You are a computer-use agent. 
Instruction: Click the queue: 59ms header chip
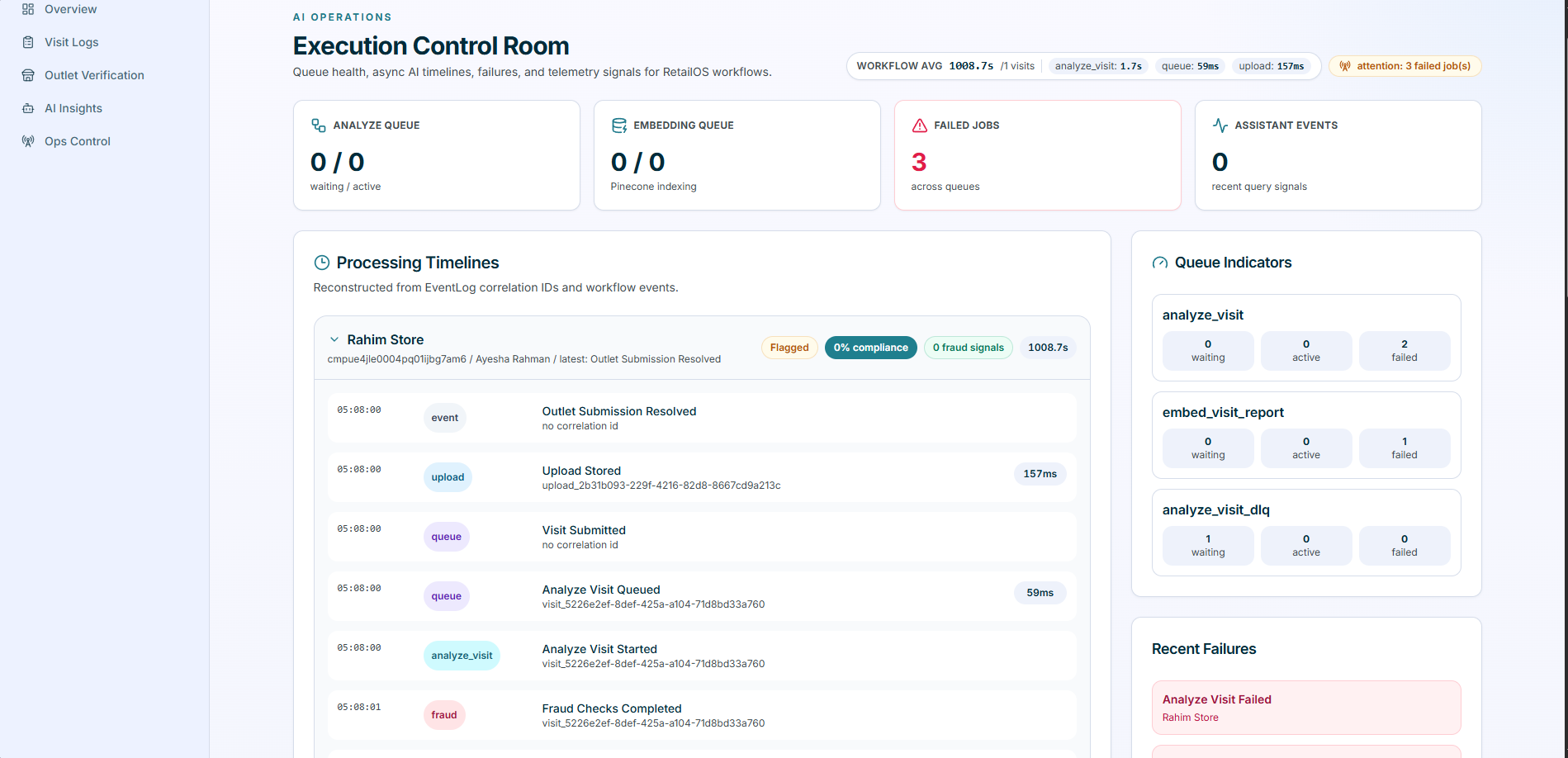(x=1190, y=66)
